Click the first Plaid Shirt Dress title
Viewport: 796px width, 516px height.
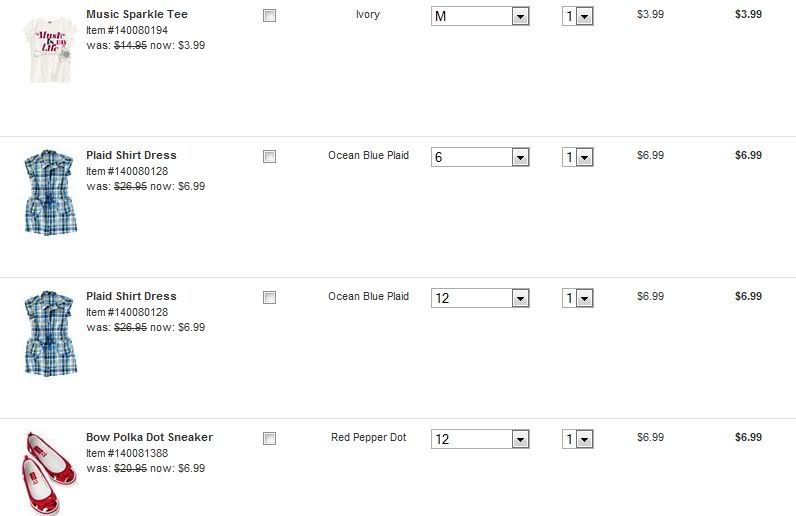[131, 156]
